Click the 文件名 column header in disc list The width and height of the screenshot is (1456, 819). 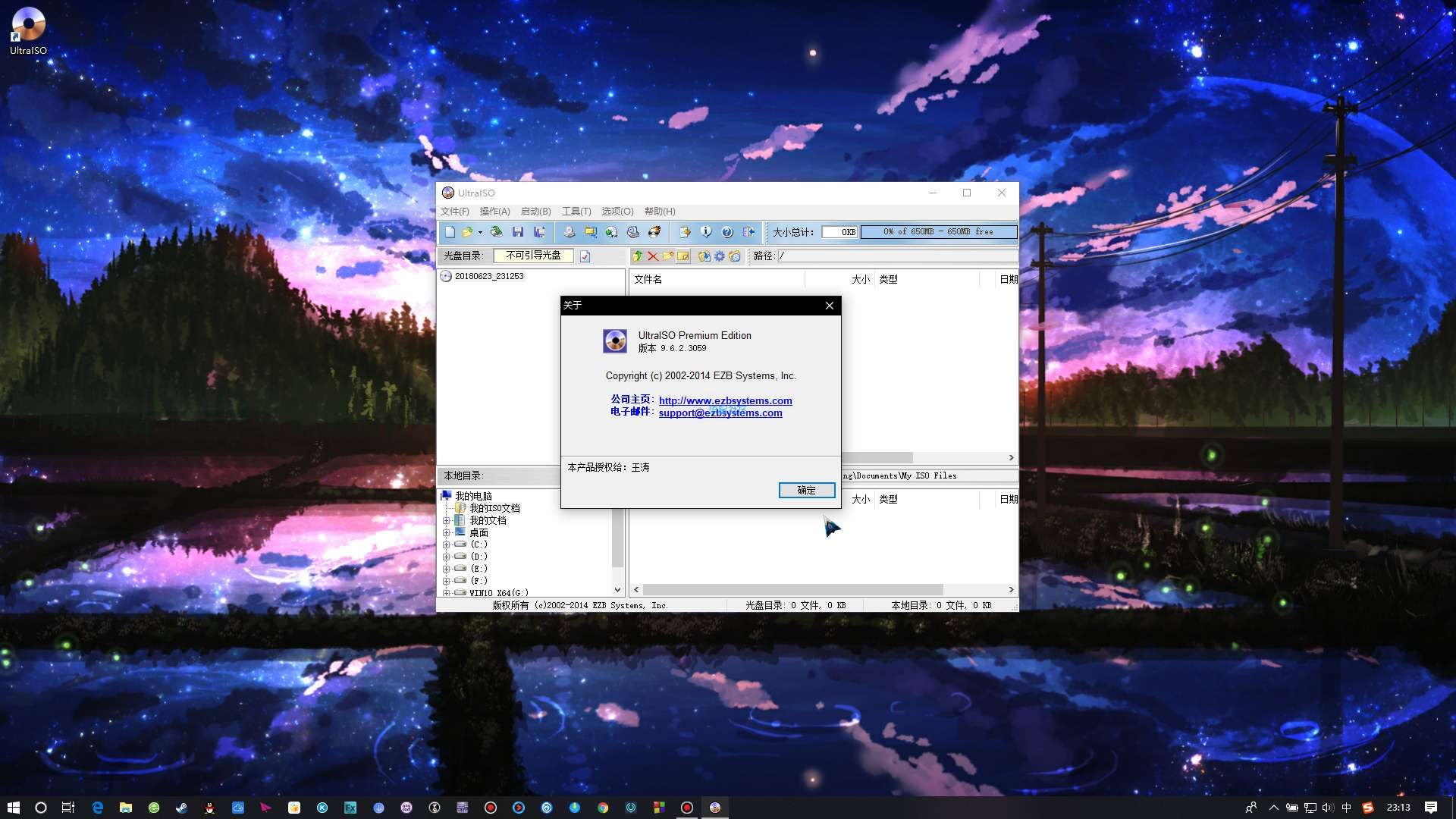pyautogui.click(x=717, y=279)
